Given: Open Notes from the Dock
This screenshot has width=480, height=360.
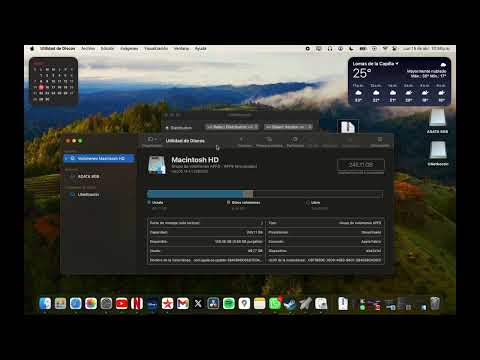Looking at the screenshot, I should [x=260, y=304].
